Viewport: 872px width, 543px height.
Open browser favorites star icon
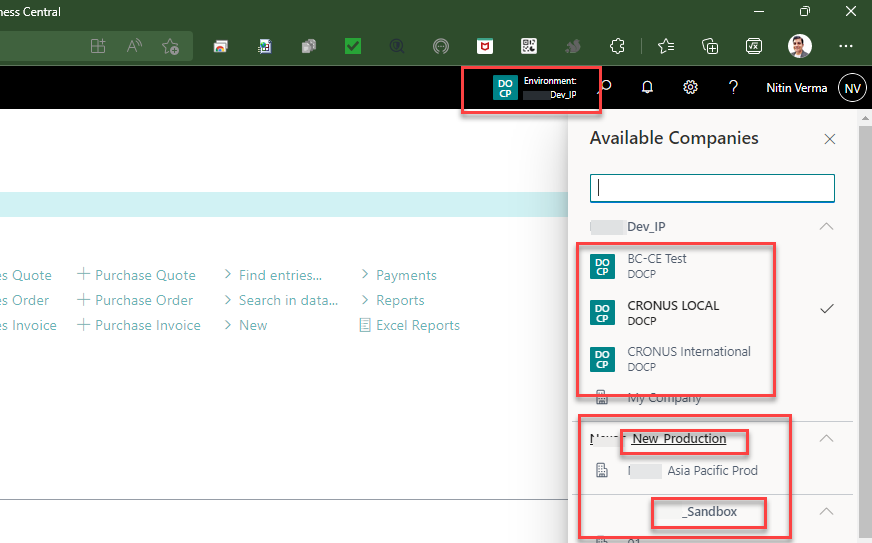[x=666, y=46]
